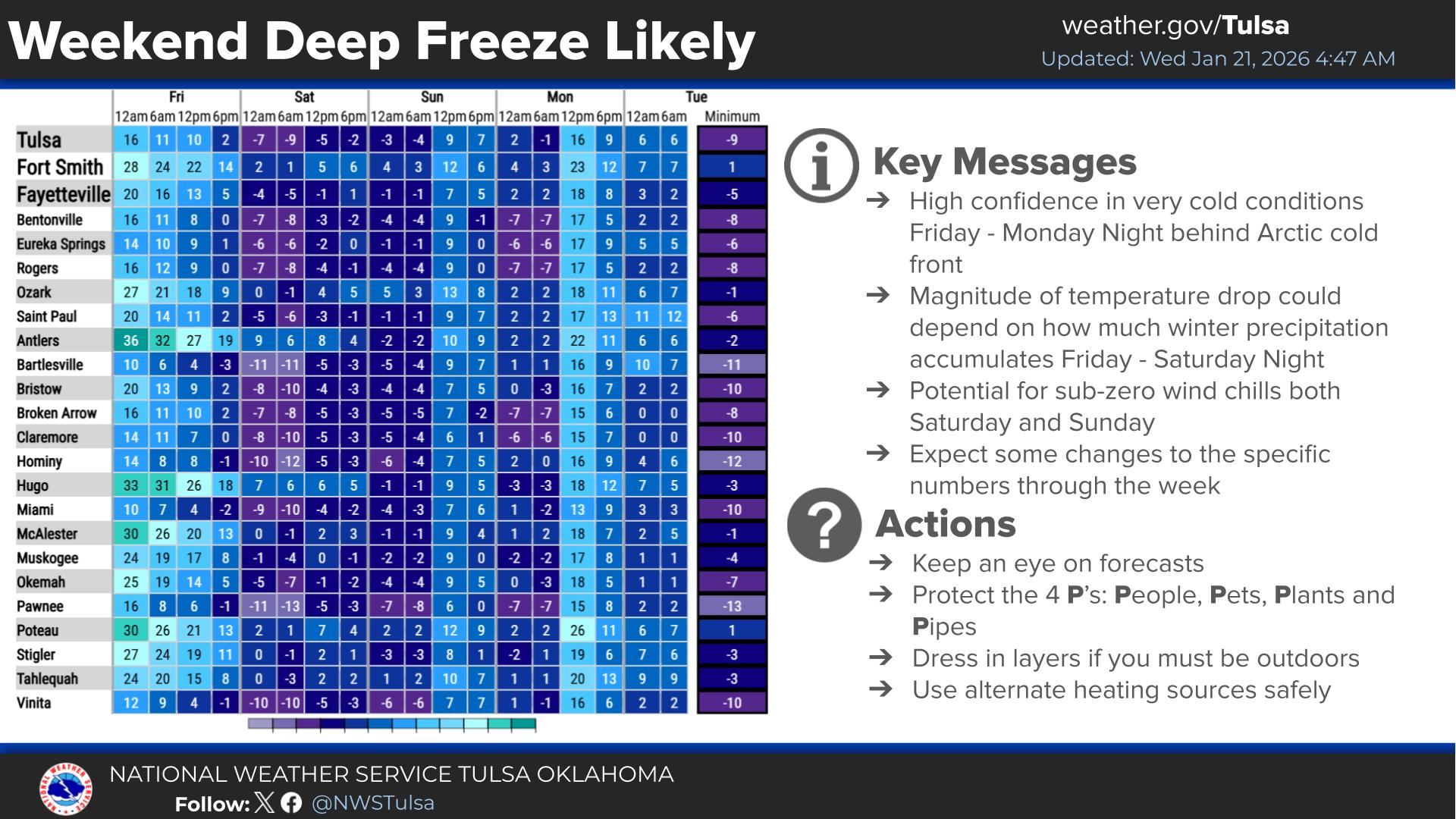
Task: Open the X social media icon
Action: point(265,802)
